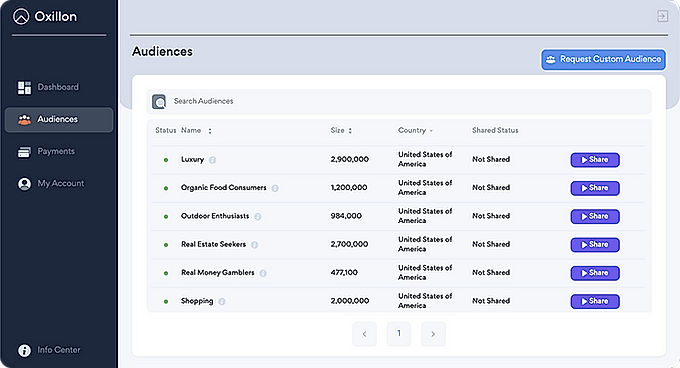Viewport: 680px width, 368px height.
Task: Click the Luxury row green status dot
Action: click(x=166, y=160)
